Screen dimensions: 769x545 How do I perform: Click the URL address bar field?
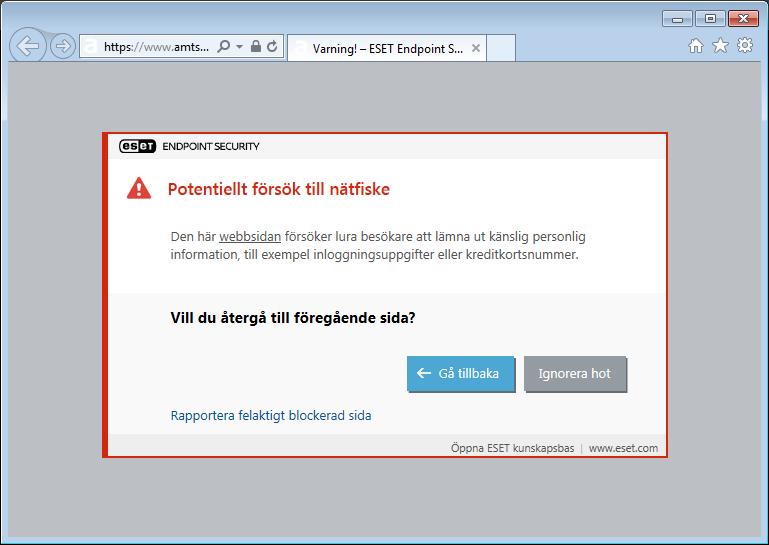155,47
